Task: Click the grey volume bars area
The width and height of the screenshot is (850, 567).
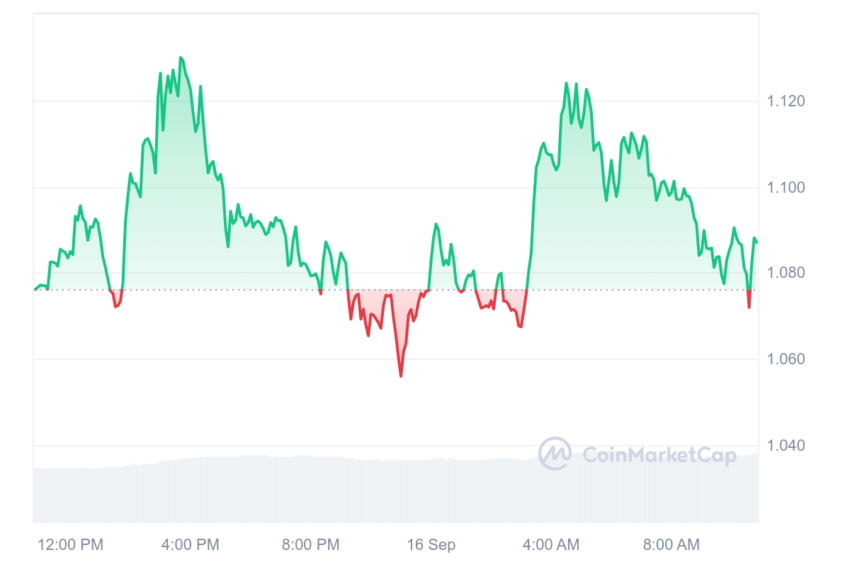Action: click(x=396, y=491)
